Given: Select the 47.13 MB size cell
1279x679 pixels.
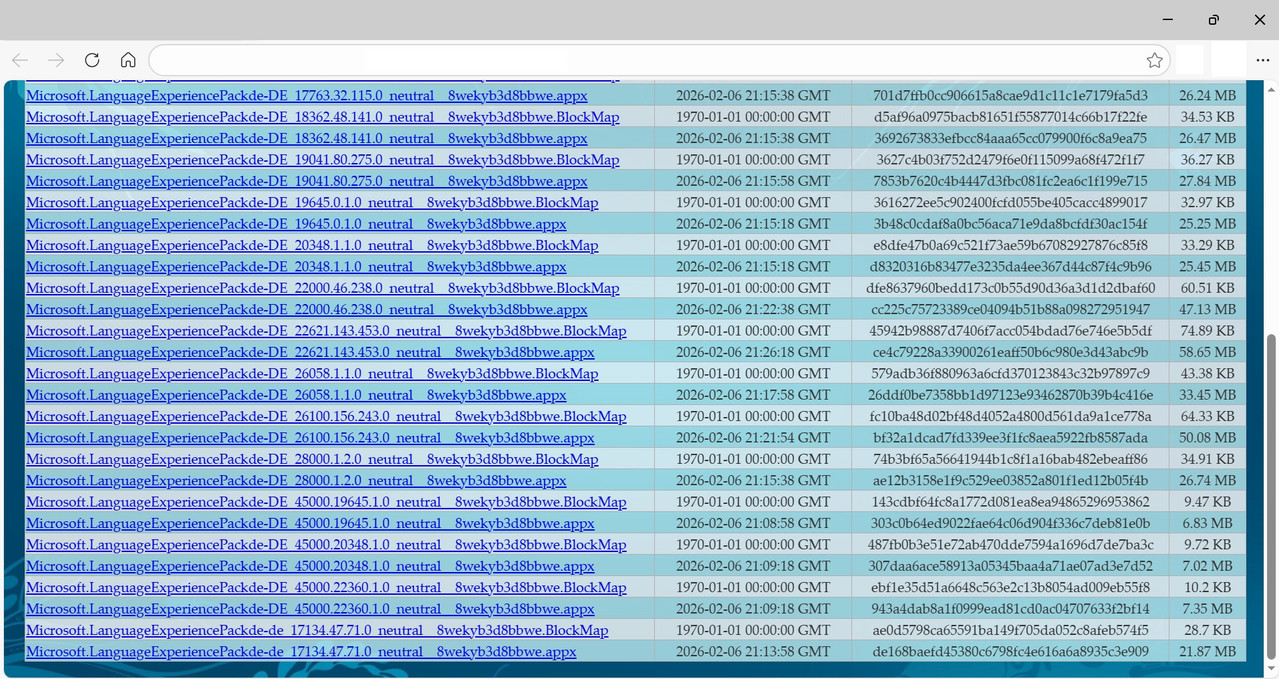Looking at the screenshot, I should [1207, 310].
